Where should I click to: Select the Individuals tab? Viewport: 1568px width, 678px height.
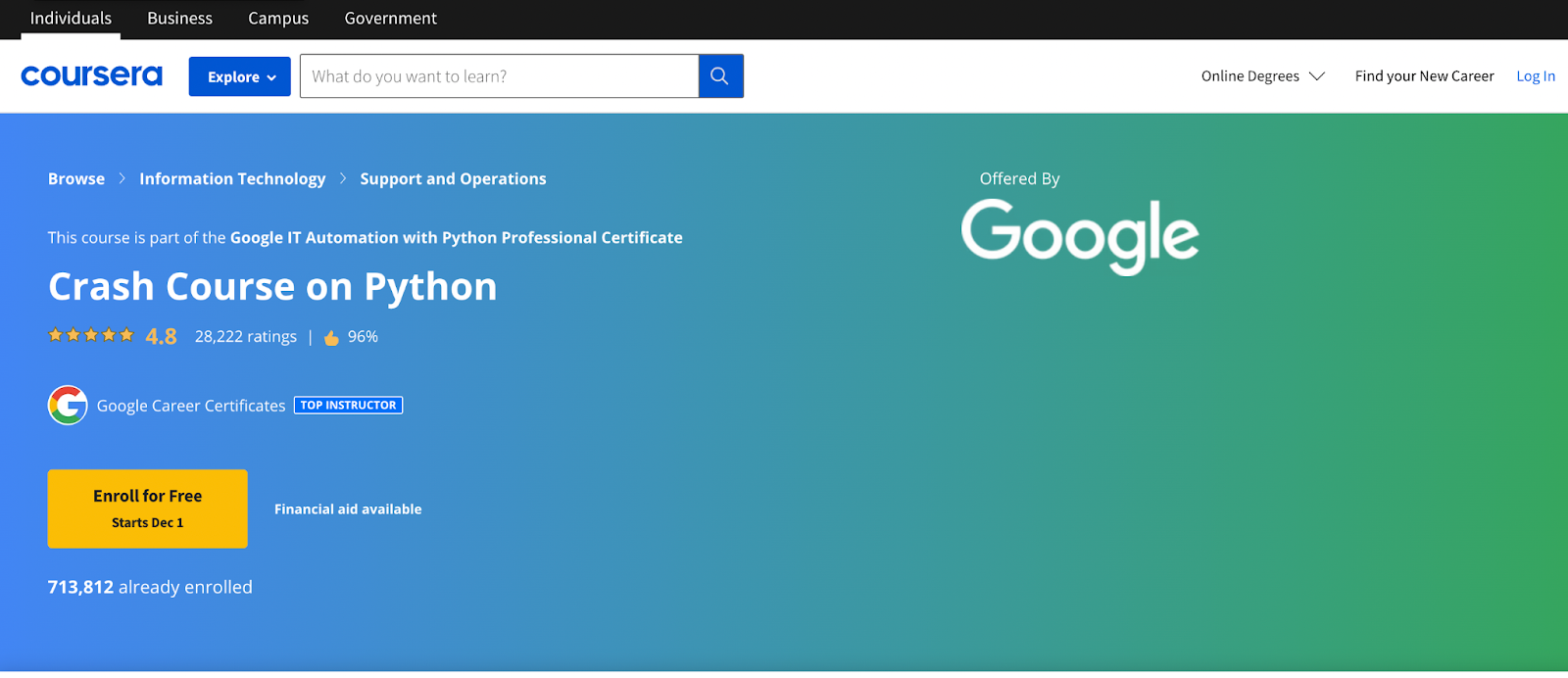[x=71, y=19]
